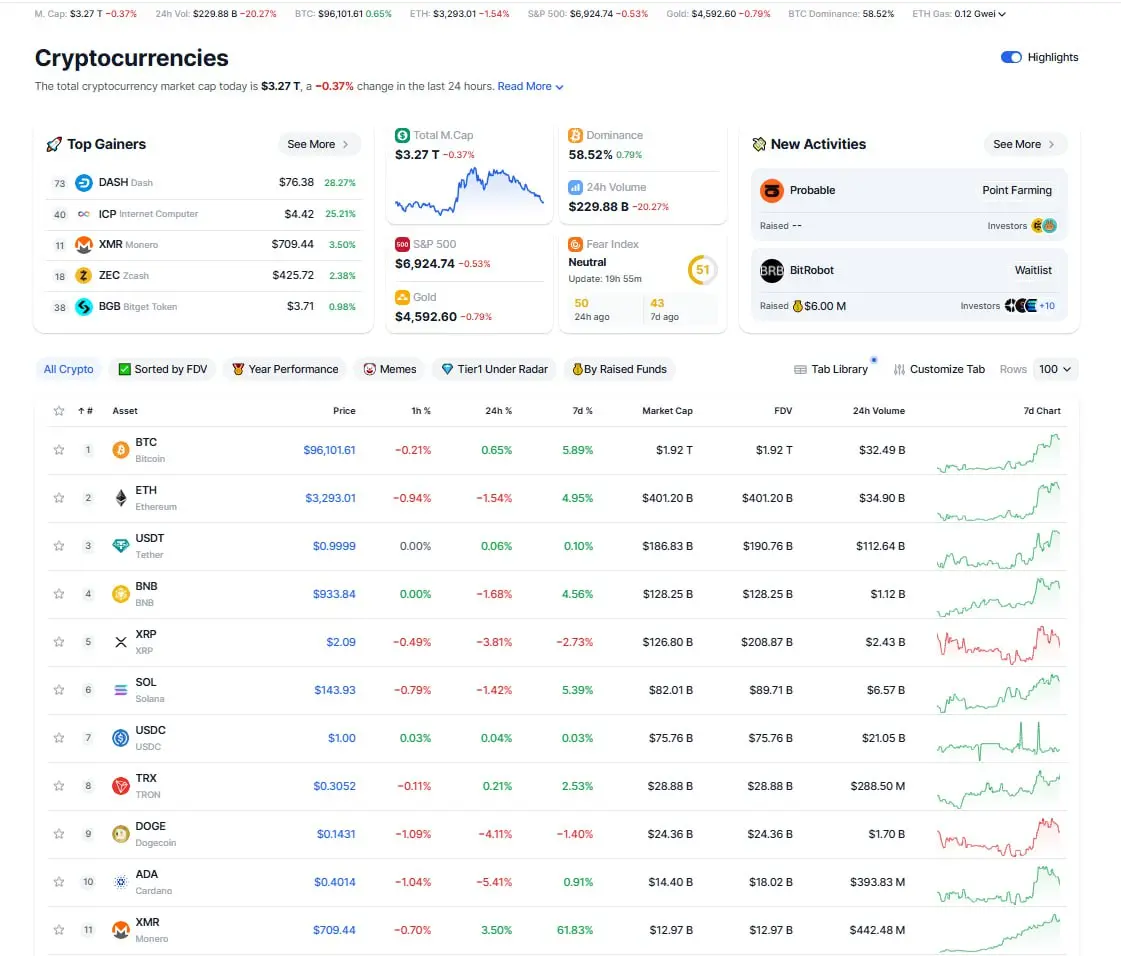Image resolution: width=1121 pixels, height=956 pixels.
Task: Open Customize Tab settings
Action: [x=939, y=369]
